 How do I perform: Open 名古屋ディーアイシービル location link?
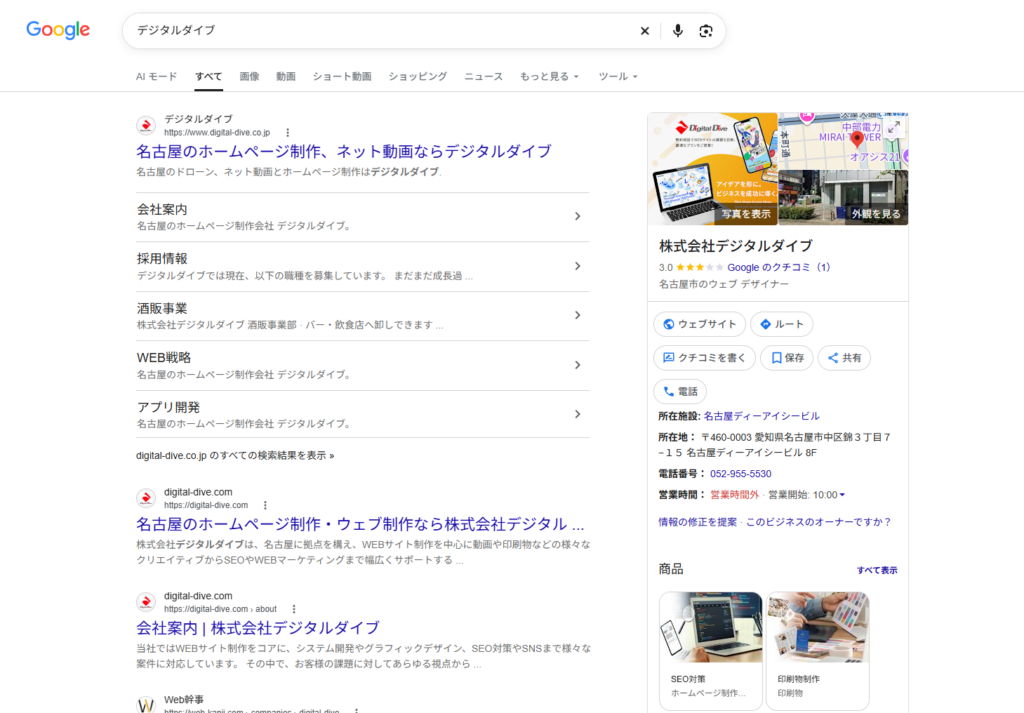761,416
